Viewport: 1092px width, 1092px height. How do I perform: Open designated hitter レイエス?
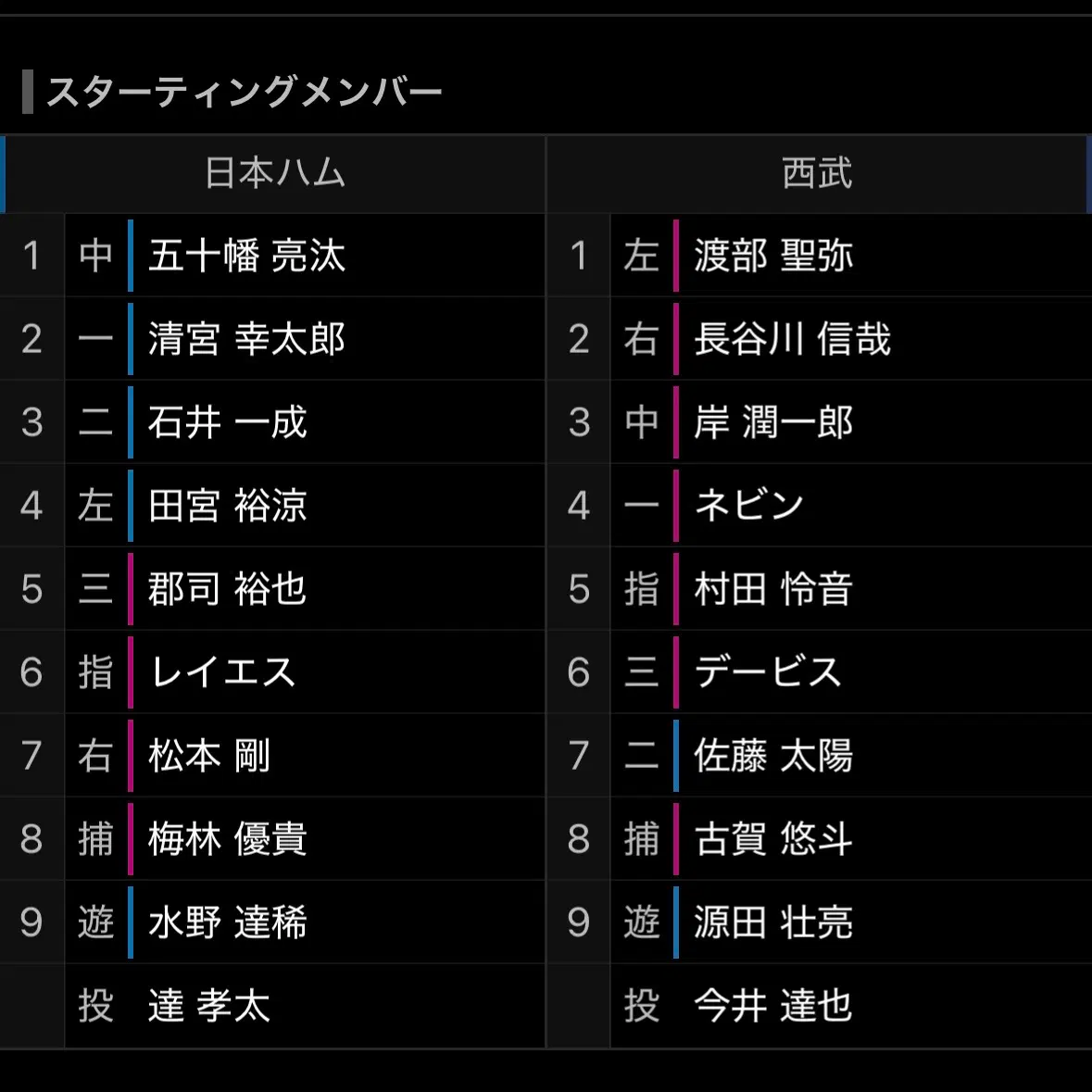coord(223,672)
